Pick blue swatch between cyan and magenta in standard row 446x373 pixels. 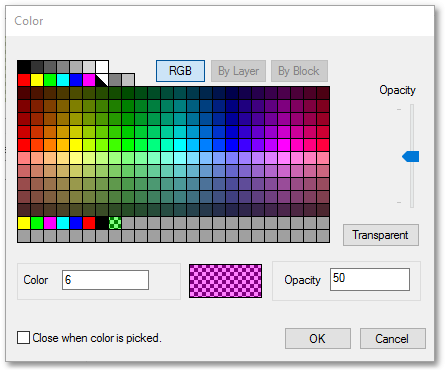(x=76, y=80)
